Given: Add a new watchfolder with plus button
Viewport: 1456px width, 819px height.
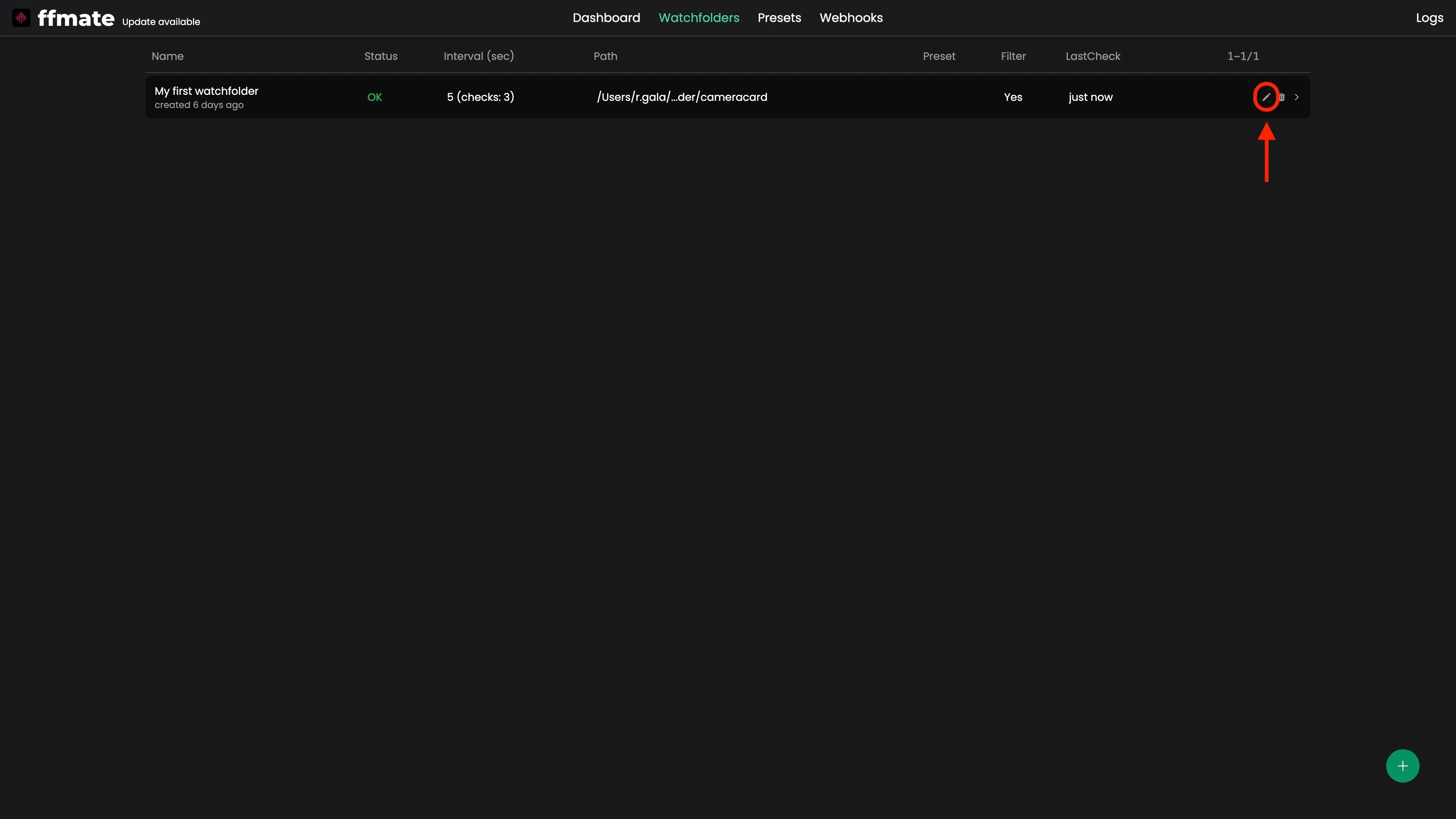Looking at the screenshot, I should tap(1402, 766).
